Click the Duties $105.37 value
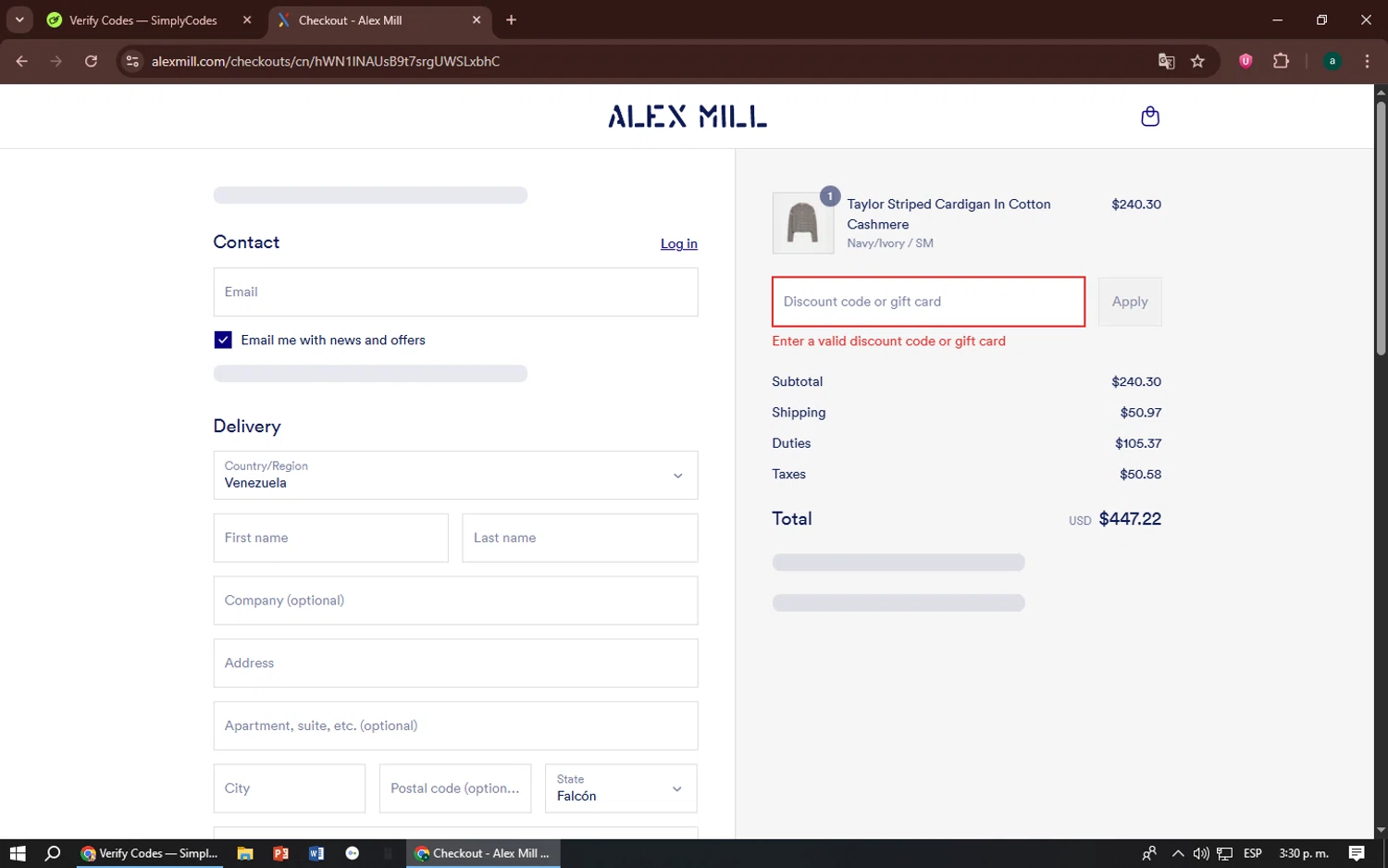 click(1138, 443)
